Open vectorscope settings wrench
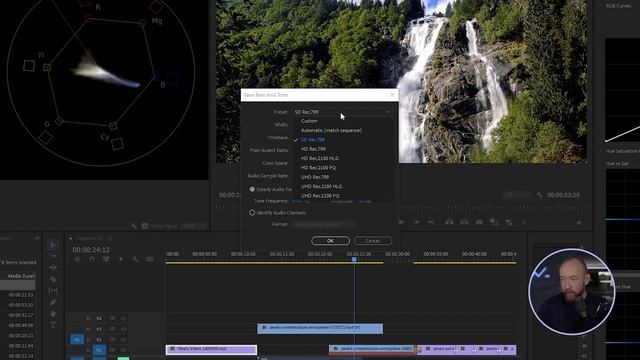The height and width of the screenshot is (360, 640). point(134,226)
